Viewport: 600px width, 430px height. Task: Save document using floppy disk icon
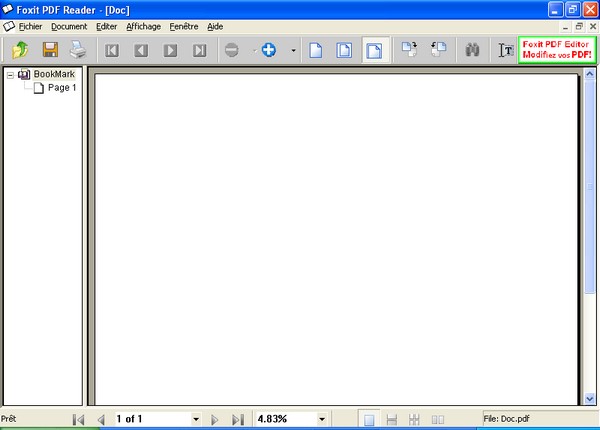click(50, 50)
